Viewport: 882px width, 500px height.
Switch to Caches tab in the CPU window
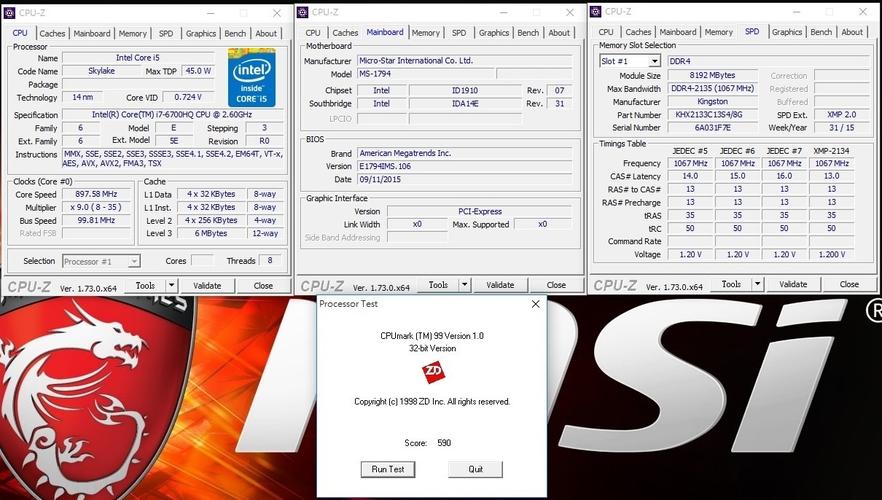tap(52, 34)
